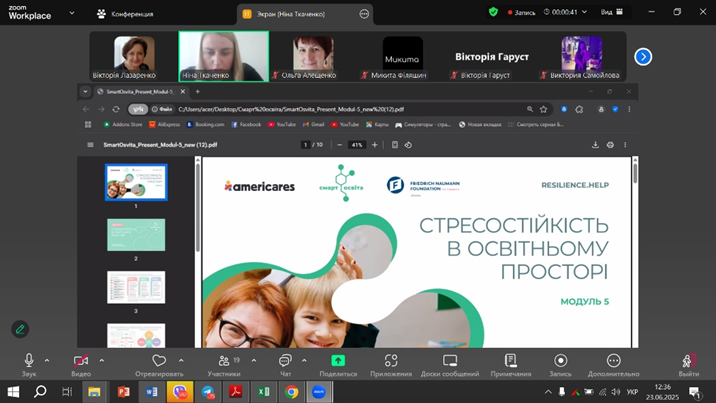Viewport: 716px width, 403px height.
Task: Open the Чат chat panel
Action: click(285, 365)
